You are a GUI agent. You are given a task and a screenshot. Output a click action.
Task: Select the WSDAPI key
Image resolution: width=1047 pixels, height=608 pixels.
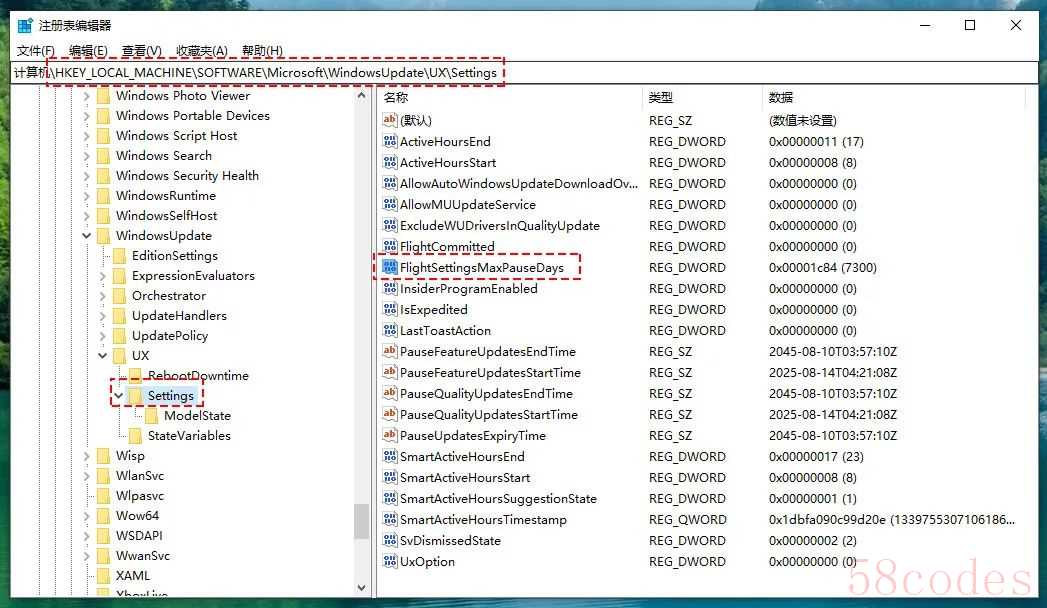[139, 536]
